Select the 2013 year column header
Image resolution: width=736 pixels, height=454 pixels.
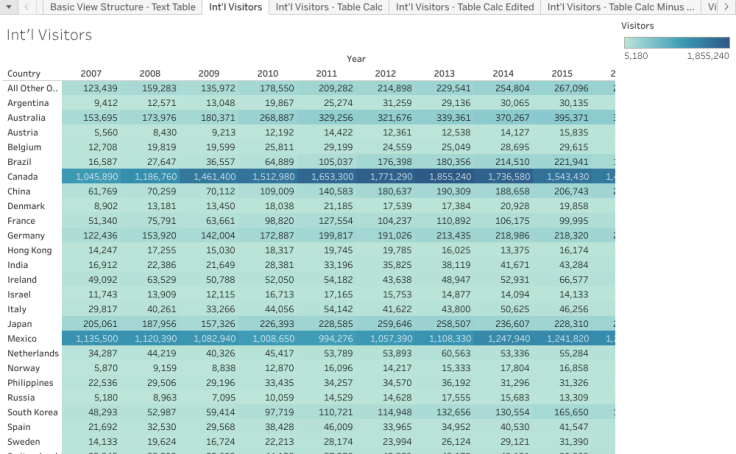pyautogui.click(x=444, y=74)
